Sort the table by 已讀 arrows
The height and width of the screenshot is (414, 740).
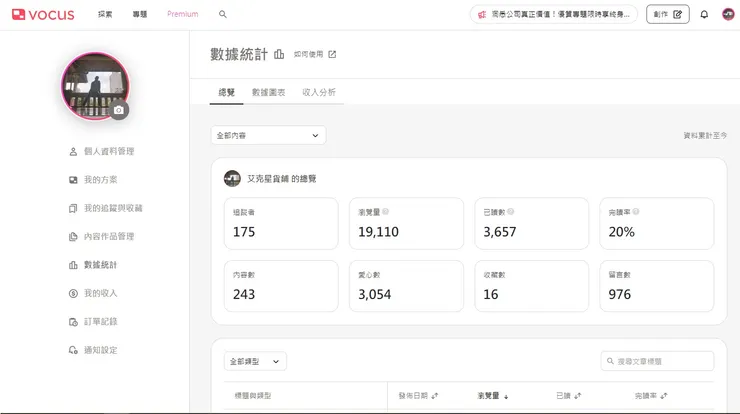click(578, 396)
